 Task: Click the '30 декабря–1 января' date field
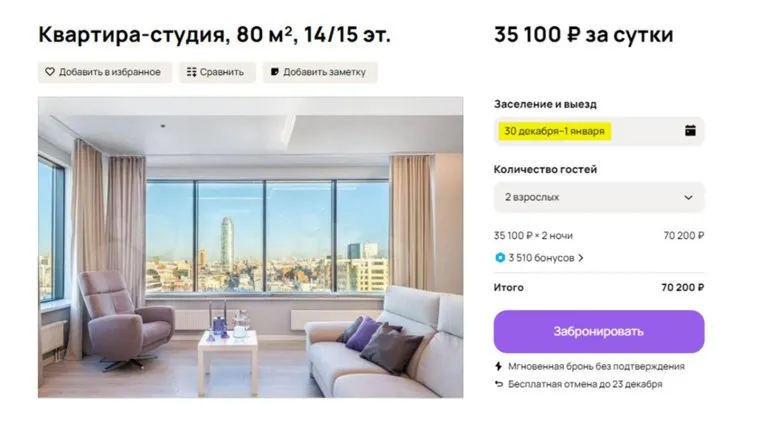coord(556,130)
